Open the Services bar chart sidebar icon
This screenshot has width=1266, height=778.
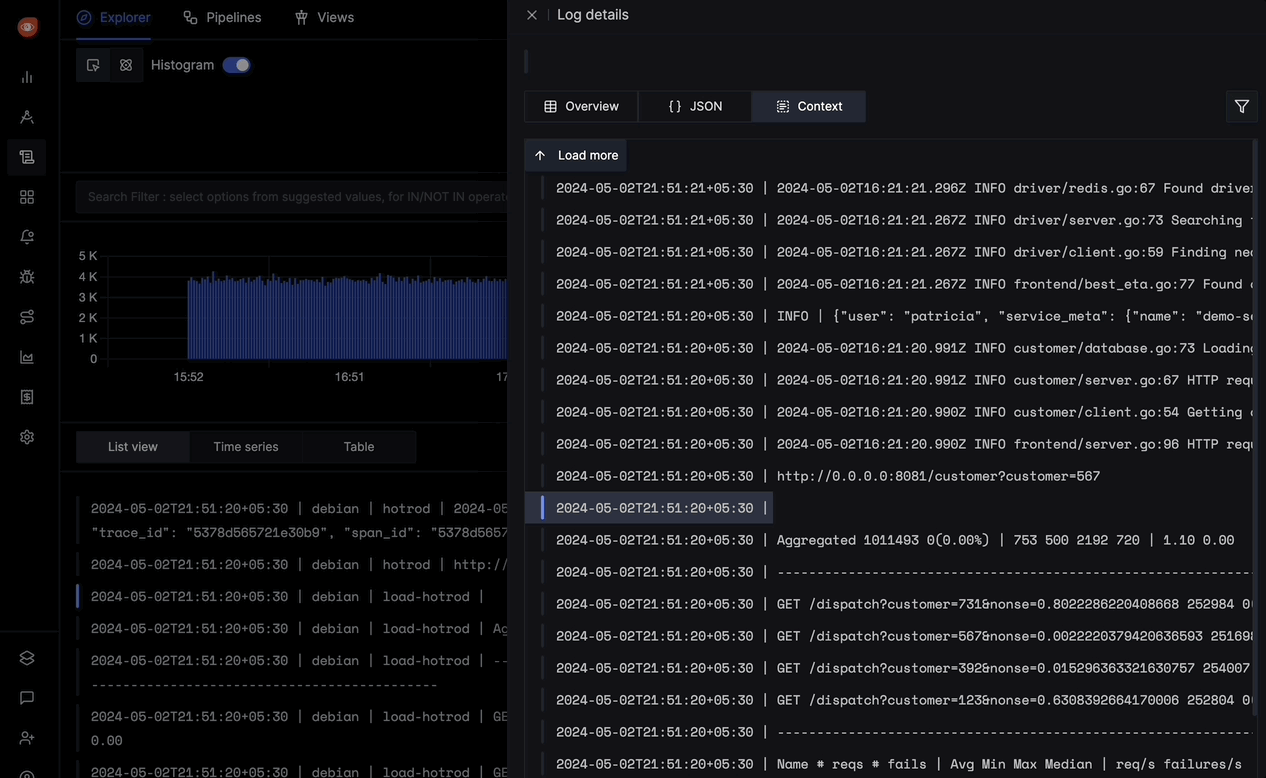tap(27, 77)
